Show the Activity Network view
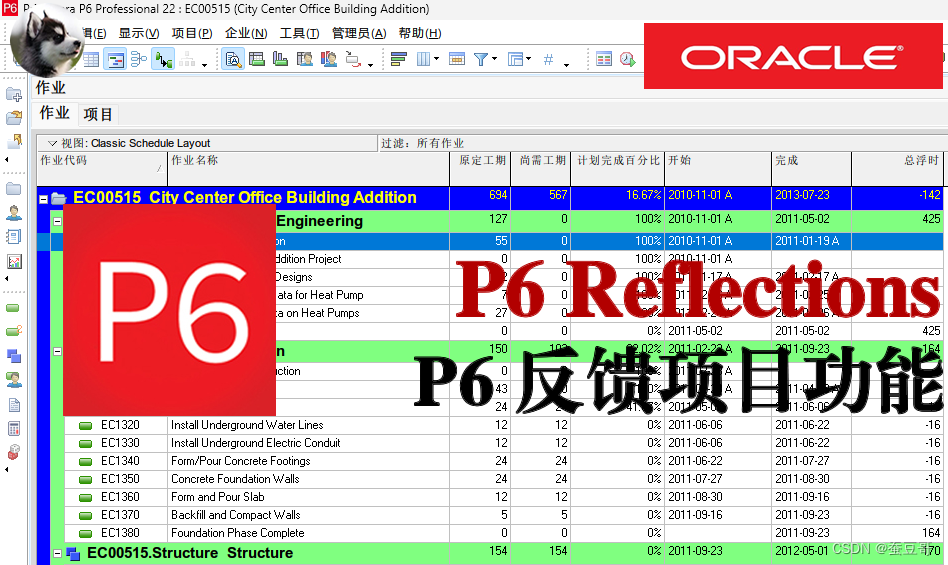Viewport: 948px width, 565px height. tap(138, 59)
